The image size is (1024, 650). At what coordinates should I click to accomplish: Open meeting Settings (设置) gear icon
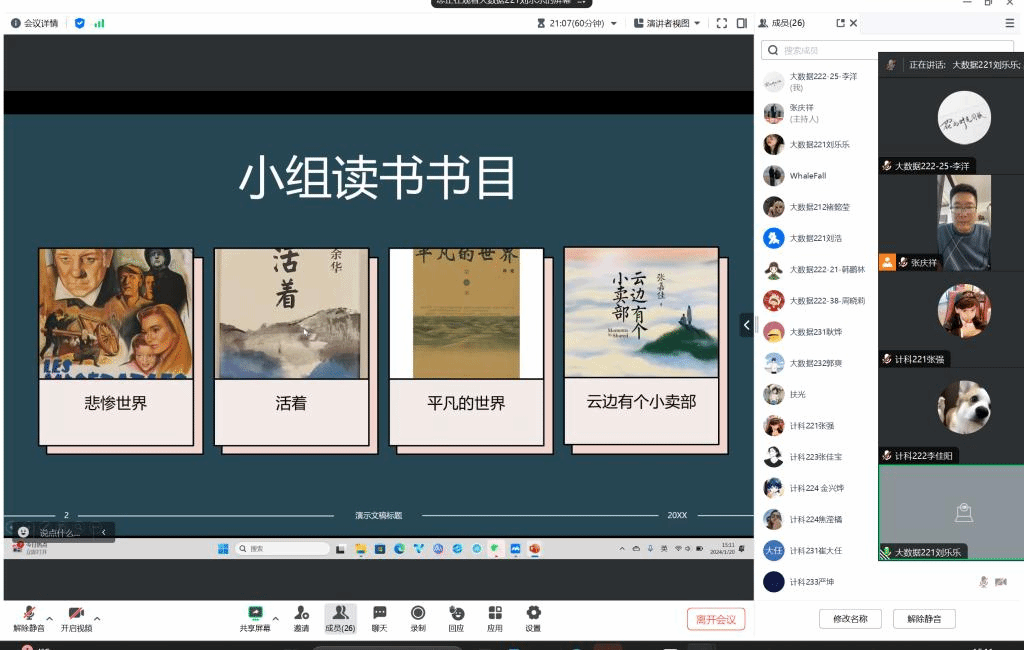pyautogui.click(x=533, y=613)
